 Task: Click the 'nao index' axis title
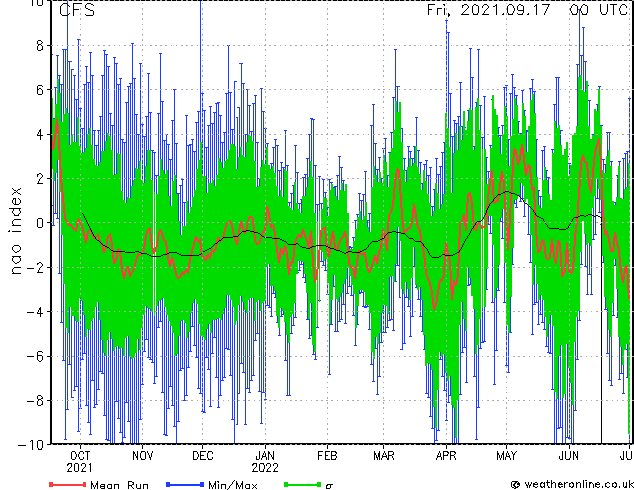coord(15,230)
